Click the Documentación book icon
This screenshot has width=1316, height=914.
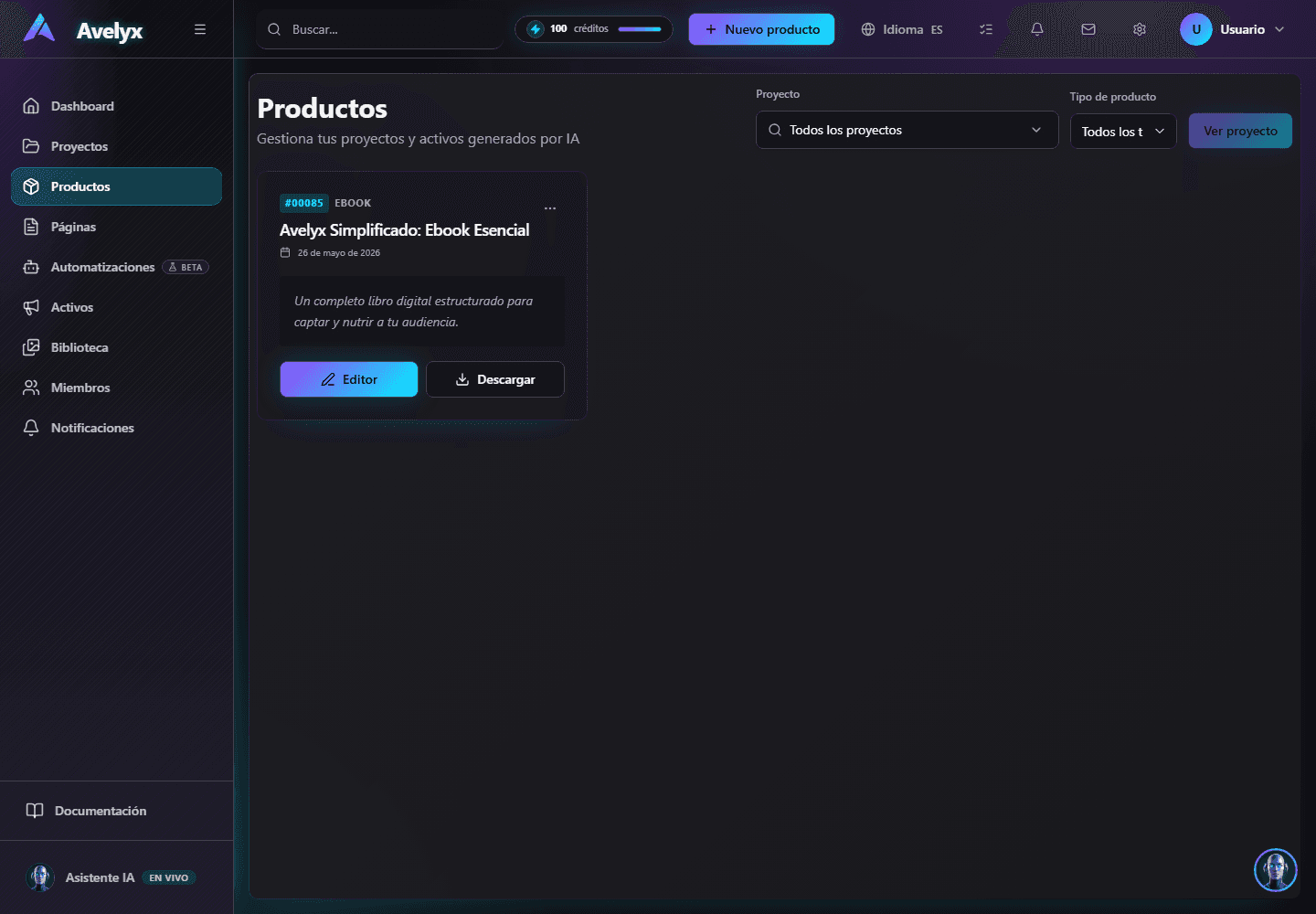tap(35, 811)
